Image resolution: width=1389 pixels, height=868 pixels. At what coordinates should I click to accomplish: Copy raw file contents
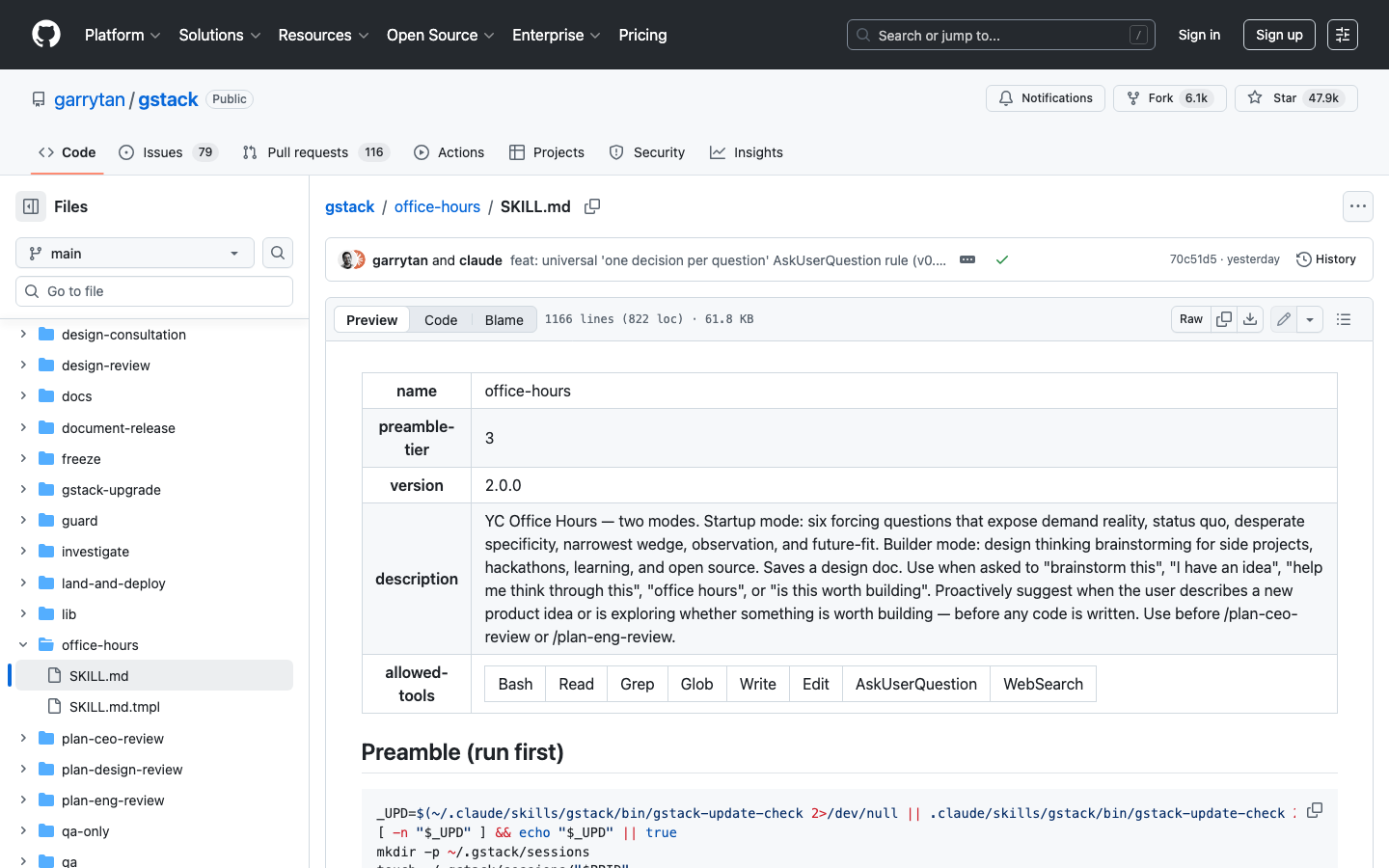(x=1224, y=319)
